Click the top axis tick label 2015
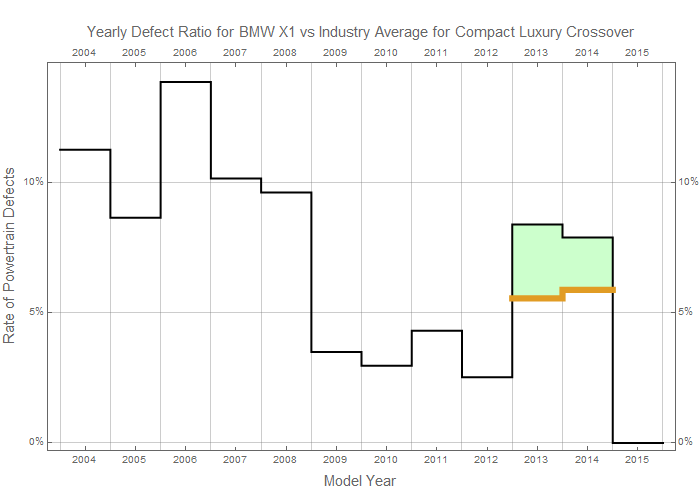The image size is (700, 490). click(637, 51)
